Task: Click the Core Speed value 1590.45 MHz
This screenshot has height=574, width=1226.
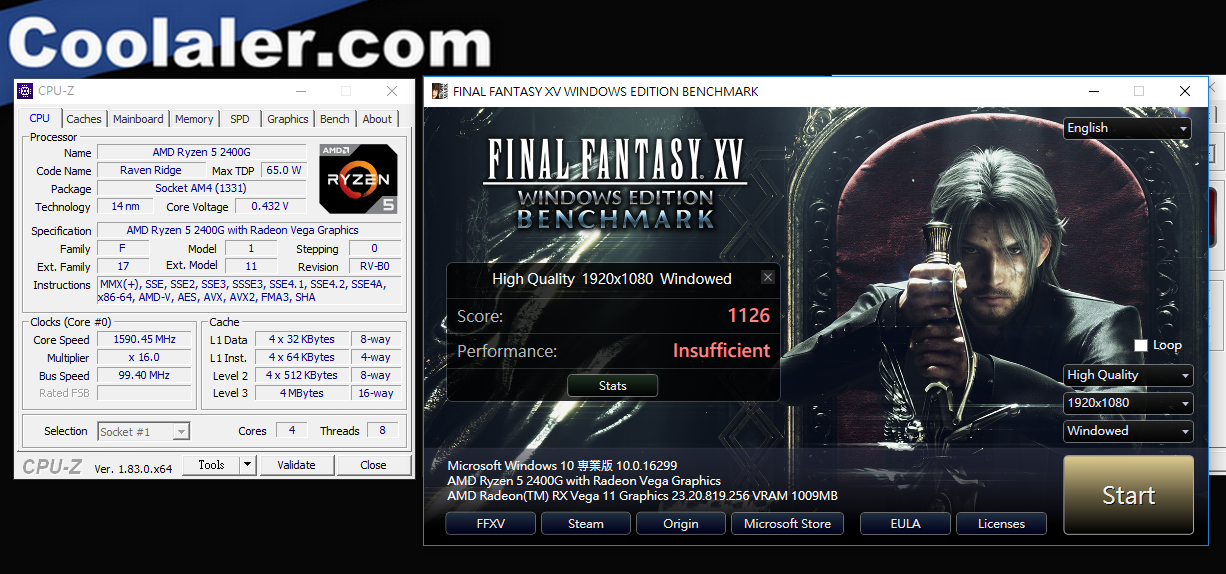Action: tap(144, 340)
